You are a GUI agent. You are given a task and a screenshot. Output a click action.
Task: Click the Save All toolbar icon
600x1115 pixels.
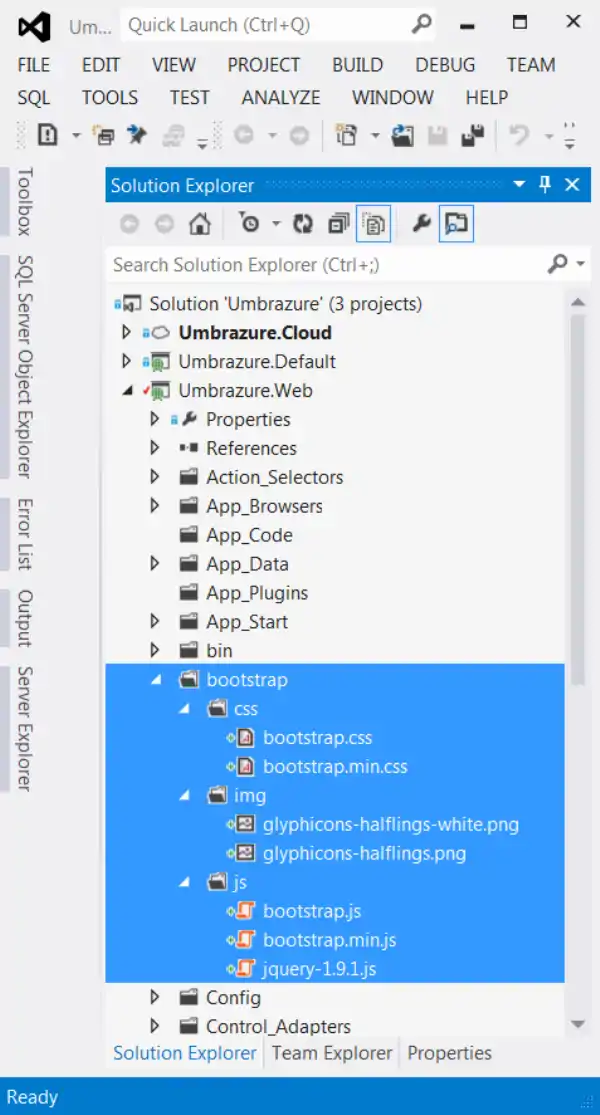[473, 134]
